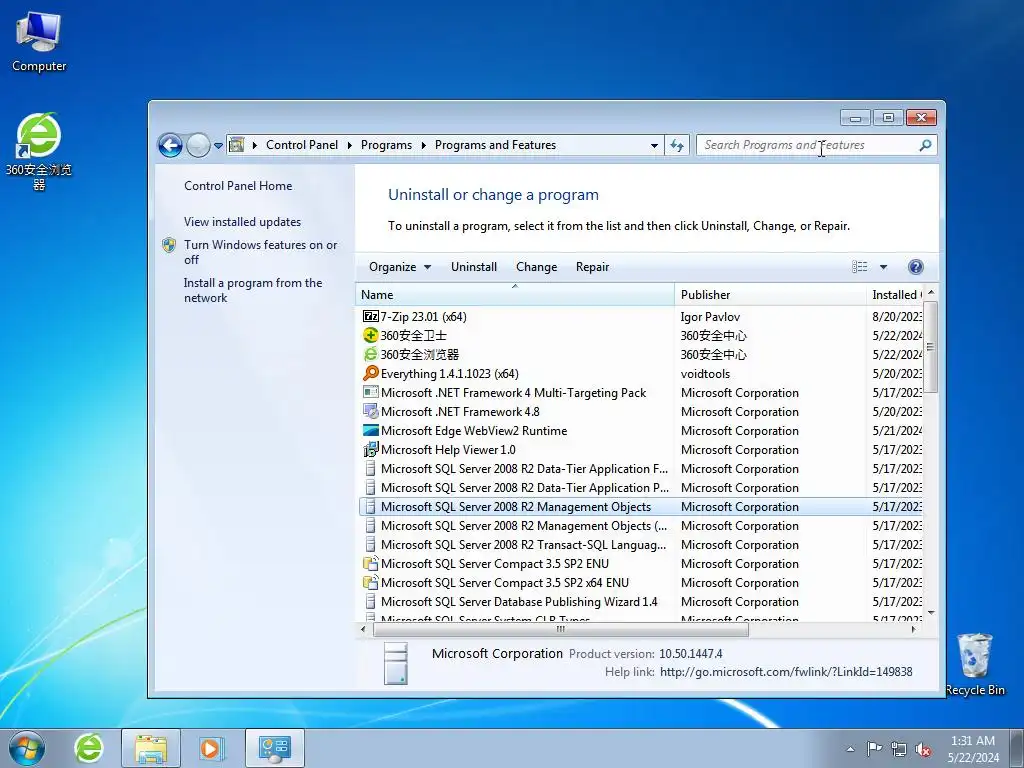
Task: Click the Everything magnifier program icon
Action: point(370,373)
